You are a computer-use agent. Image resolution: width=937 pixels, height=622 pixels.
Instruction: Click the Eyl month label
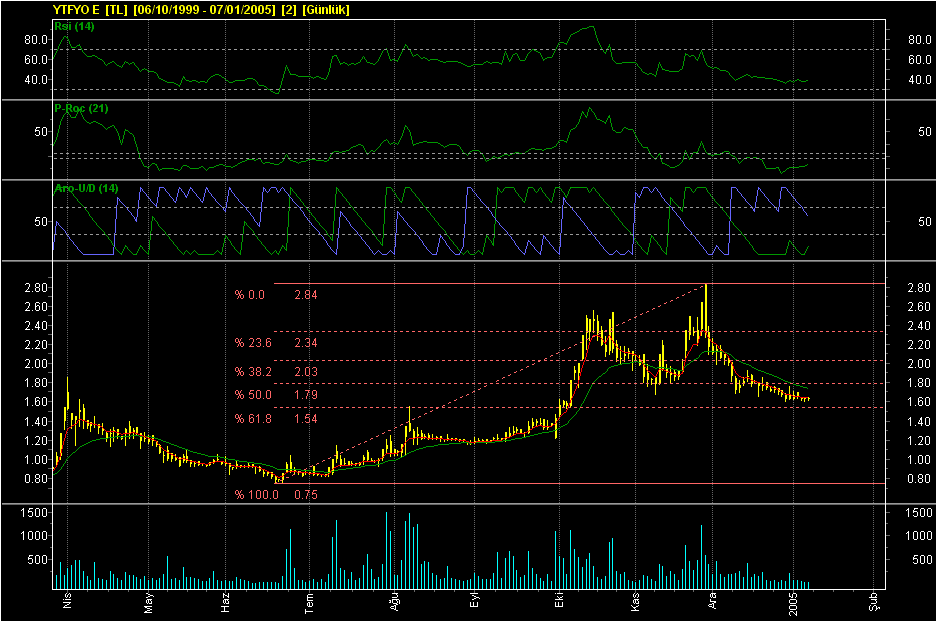click(x=474, y=600)
